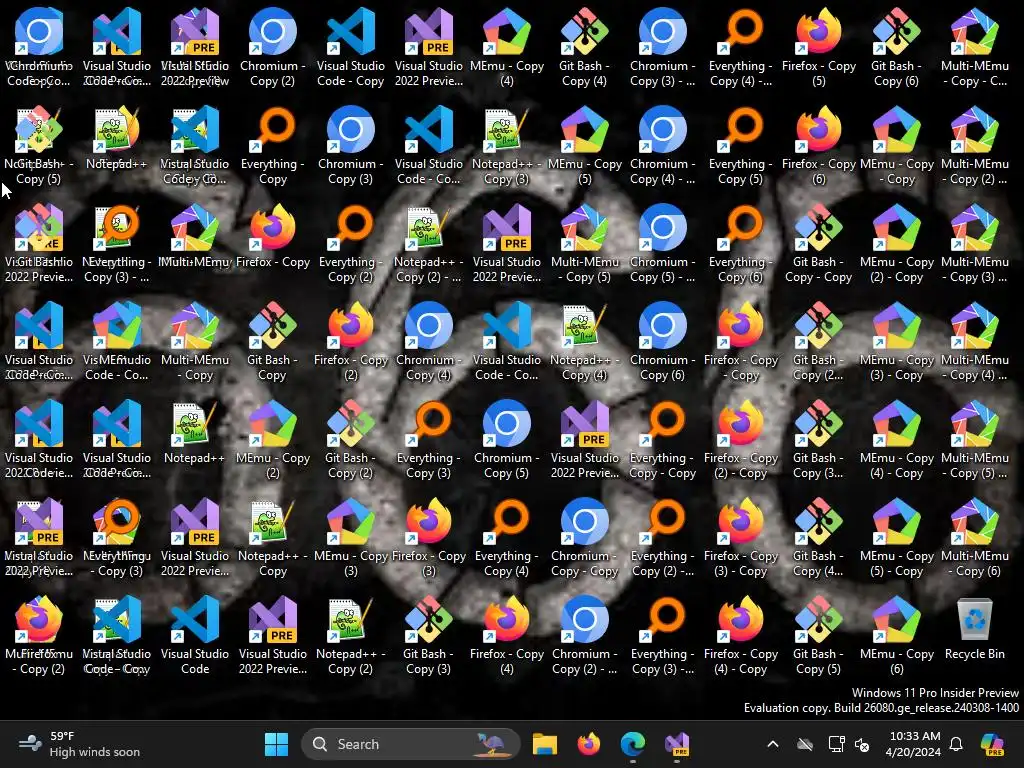Image resolution: width=1024 pixels, height=768 pixels.
Task: Click the Firefox - Copy (4) shortcut
Action: coord(507,636)
